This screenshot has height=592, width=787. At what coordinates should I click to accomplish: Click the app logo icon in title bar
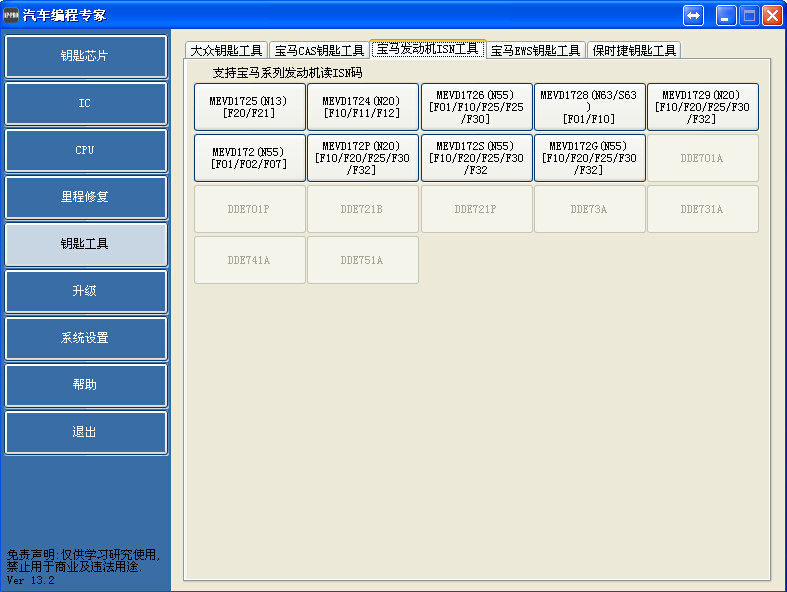[x=11, y=16]
